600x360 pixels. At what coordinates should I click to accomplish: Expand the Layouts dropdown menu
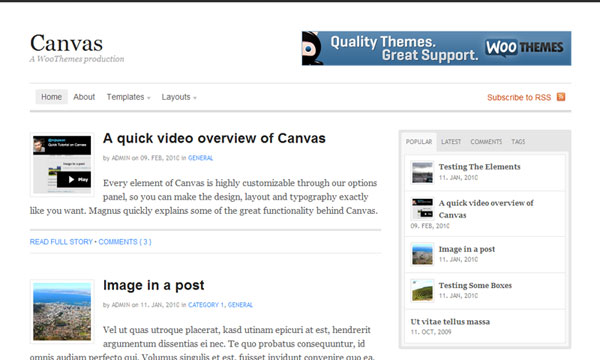(x=179, y=97)
